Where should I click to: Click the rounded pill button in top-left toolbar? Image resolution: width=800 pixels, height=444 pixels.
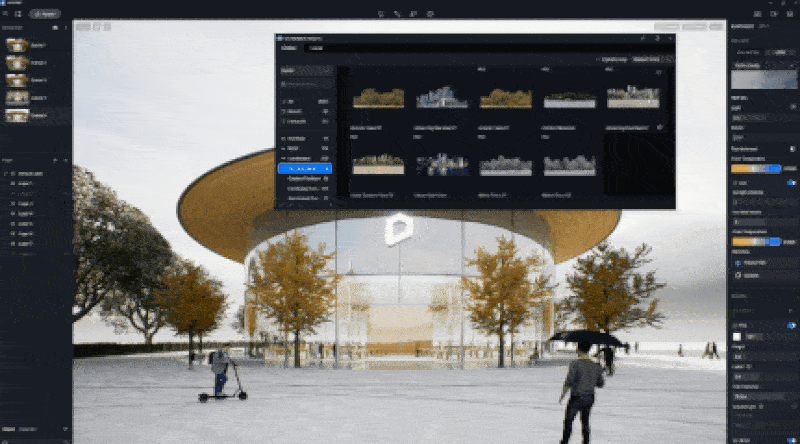click(45, 14)
